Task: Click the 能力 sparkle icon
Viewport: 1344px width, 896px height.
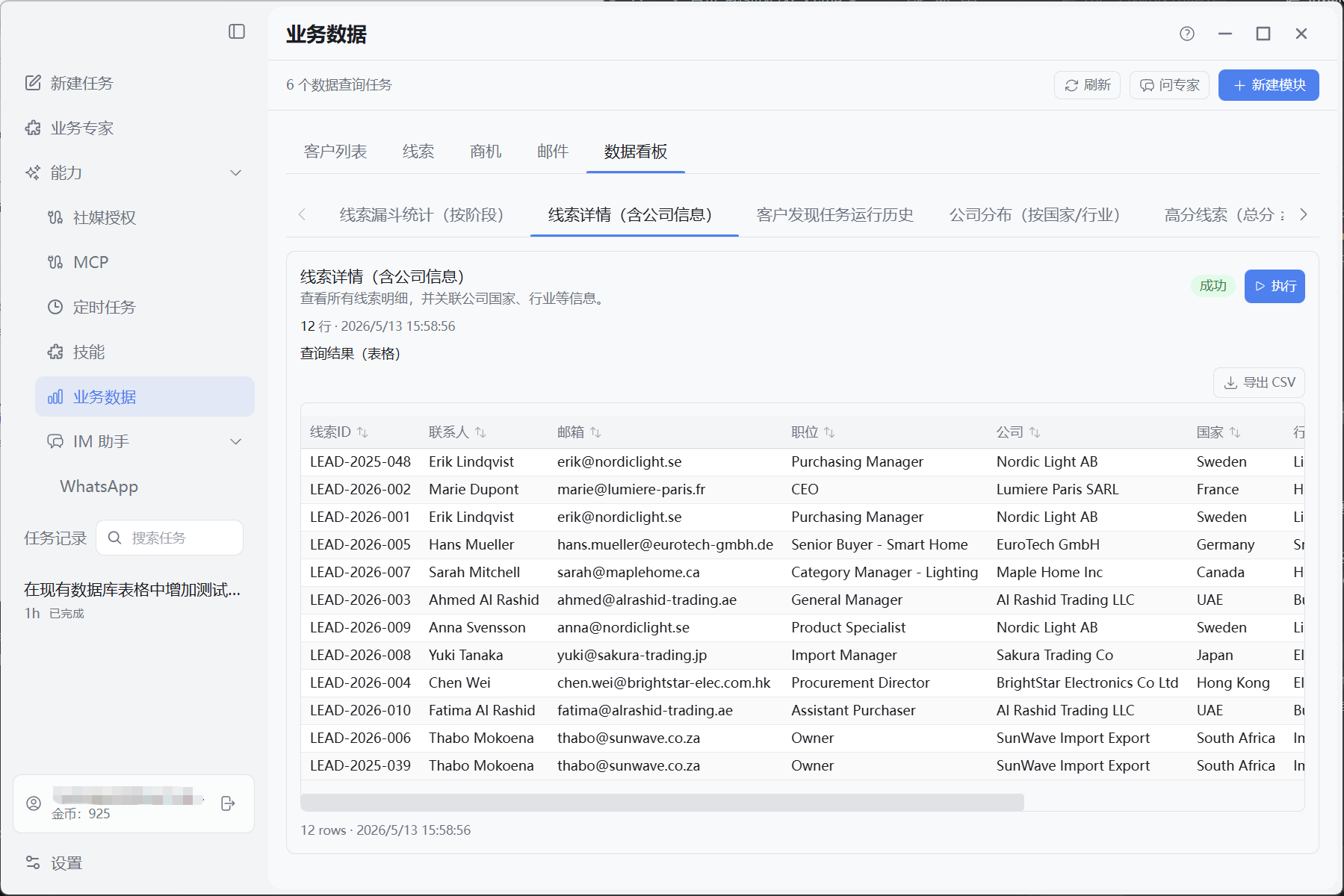Action: tap(33, 172)
